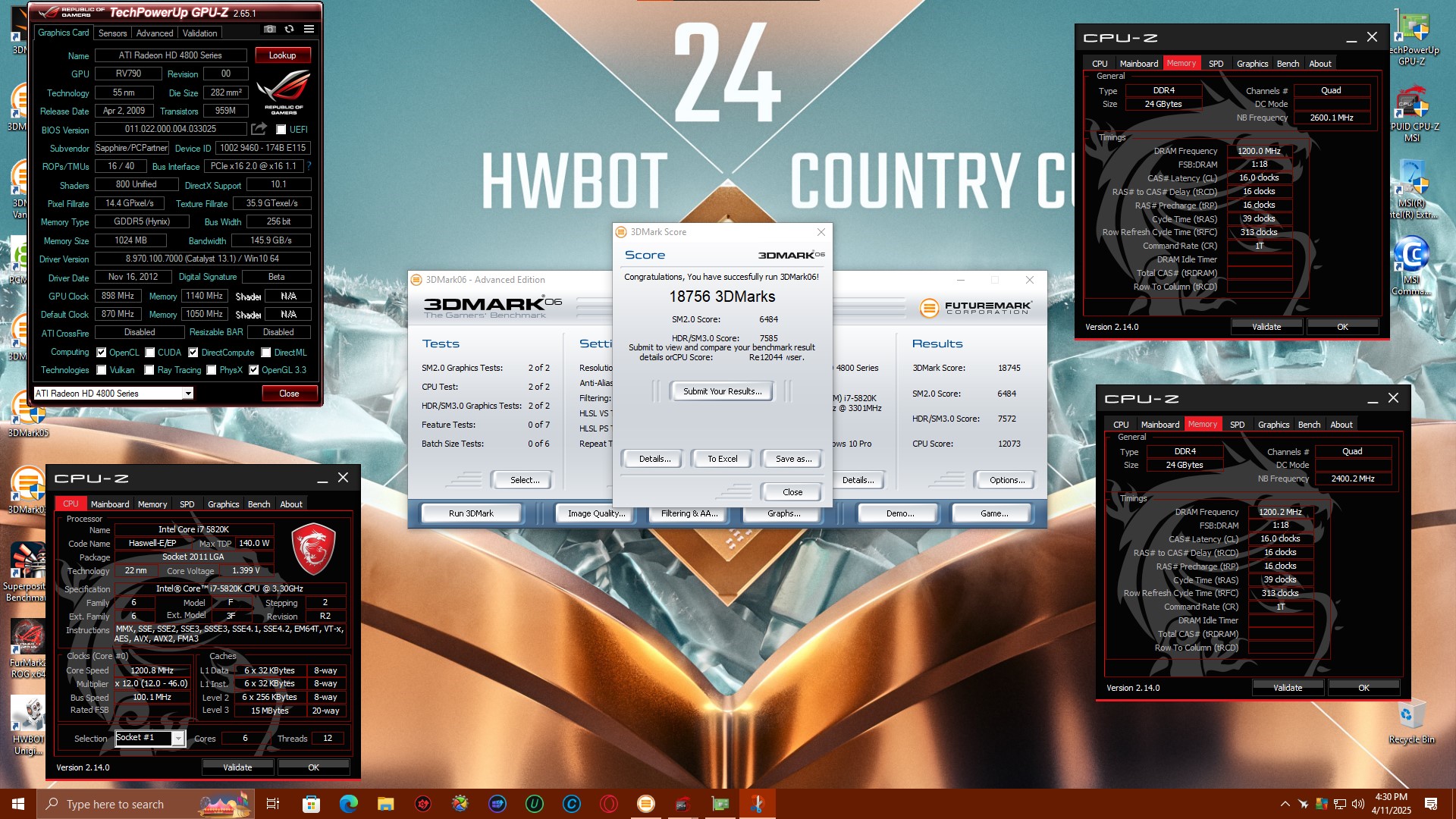Open HWBOT Unigine desktop shortcut
Screen dimensions: 1456x819
pyautogui.click(x=28, y=726)
